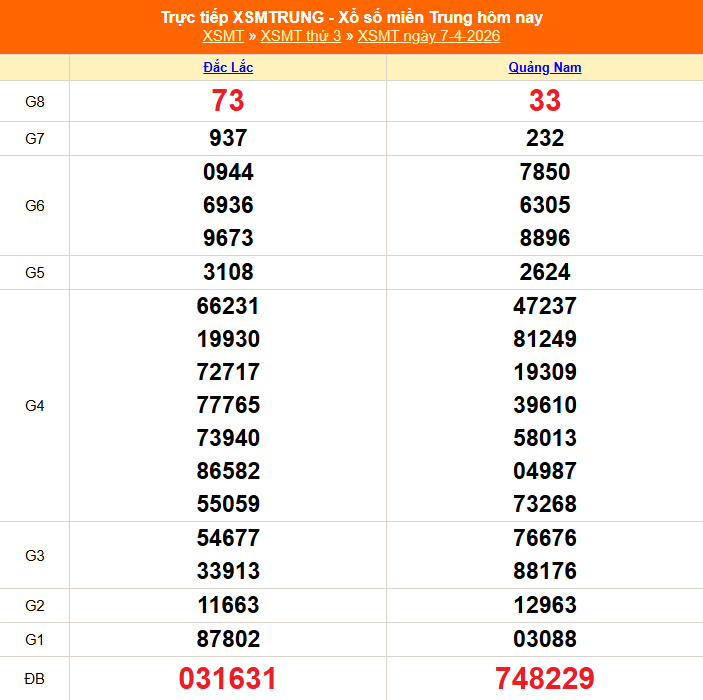
Task: Select G2 number 11663
Action: pyautogui.click(x=228, y=605)
